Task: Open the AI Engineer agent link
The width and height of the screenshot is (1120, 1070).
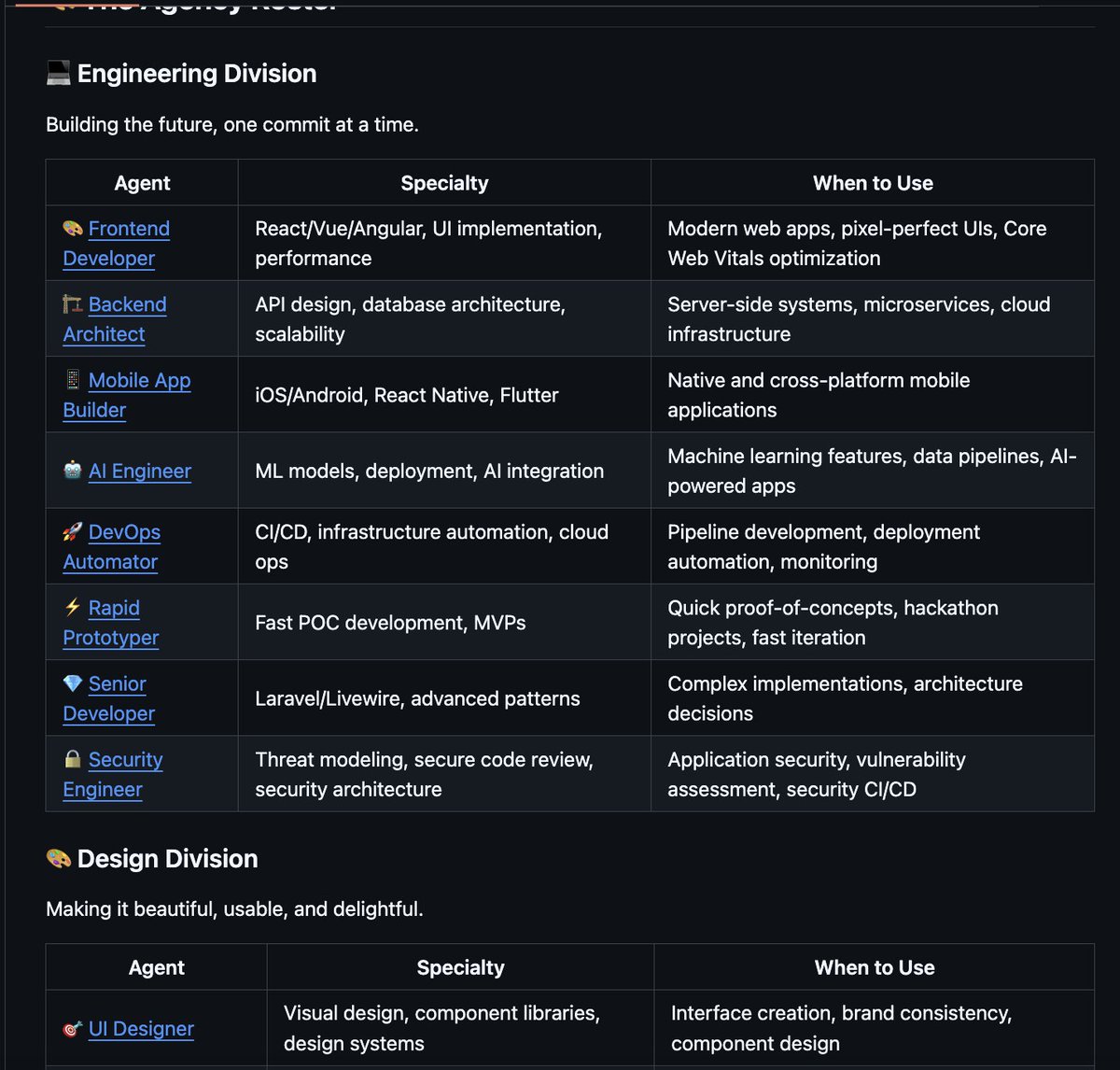Action: point(140,471)
